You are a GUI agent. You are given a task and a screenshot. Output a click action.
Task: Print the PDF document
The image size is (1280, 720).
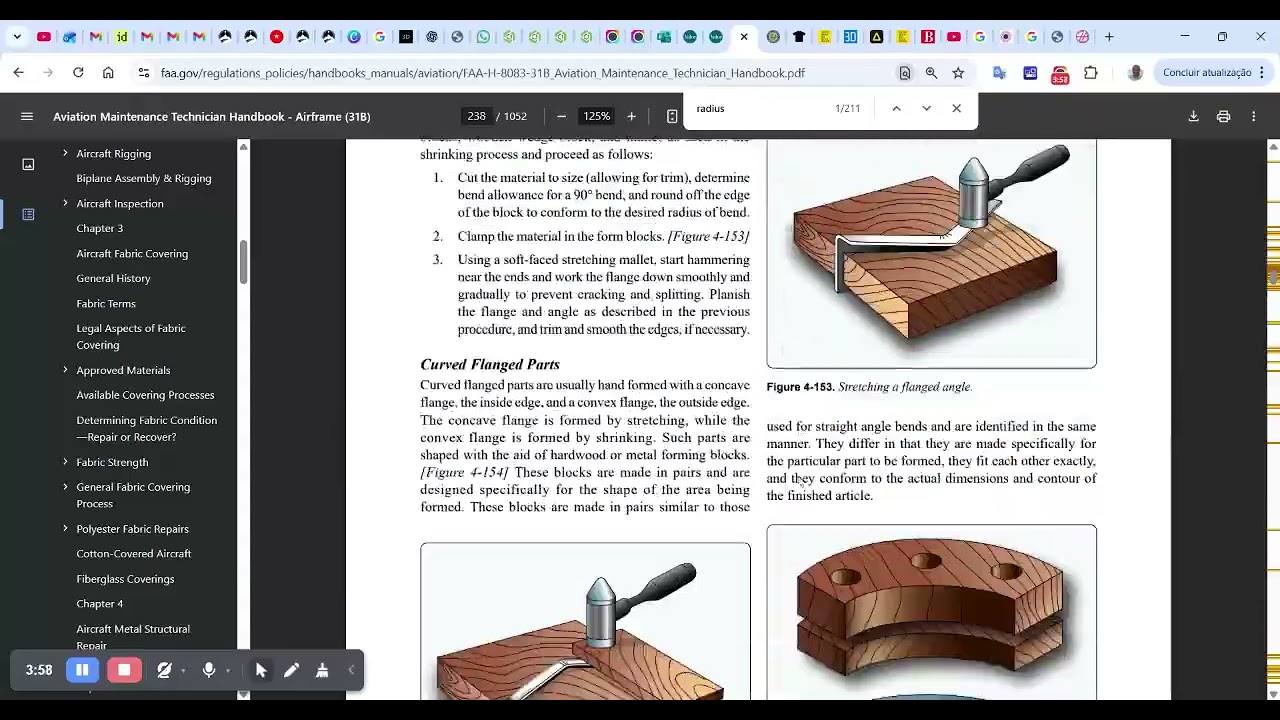coord(1223,116)
